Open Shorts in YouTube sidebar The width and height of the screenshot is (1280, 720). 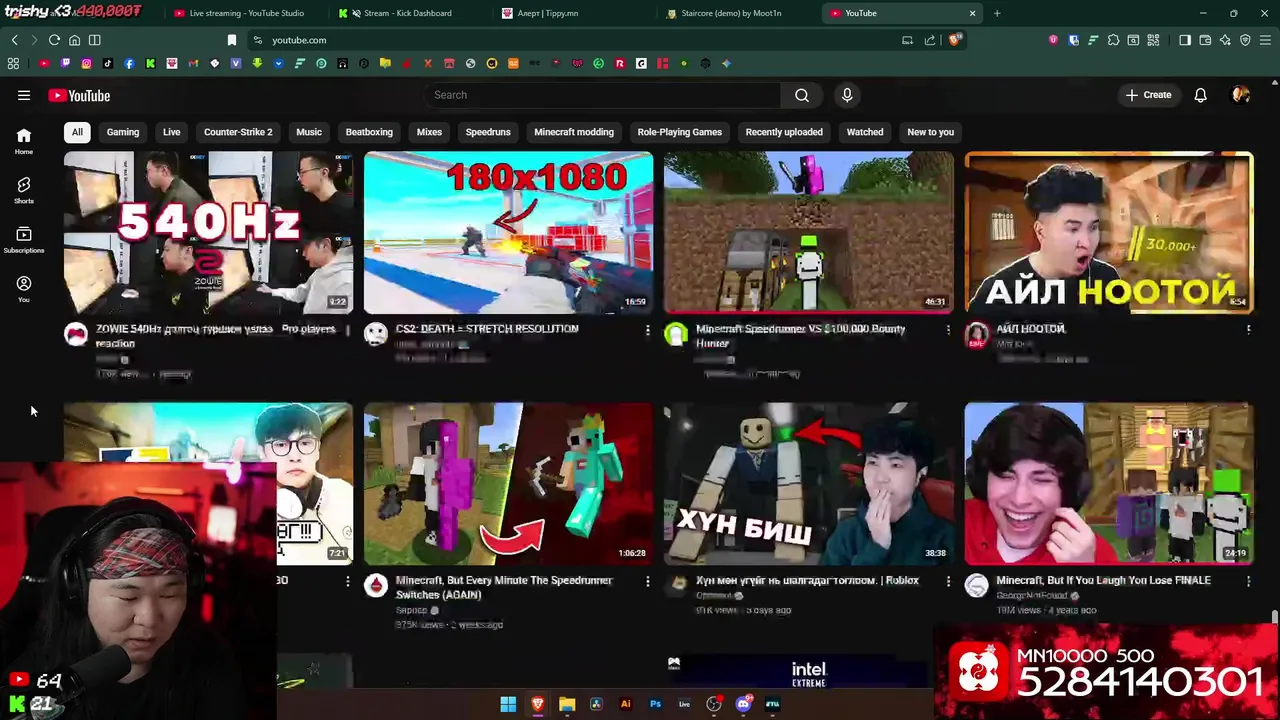[24, 190]
